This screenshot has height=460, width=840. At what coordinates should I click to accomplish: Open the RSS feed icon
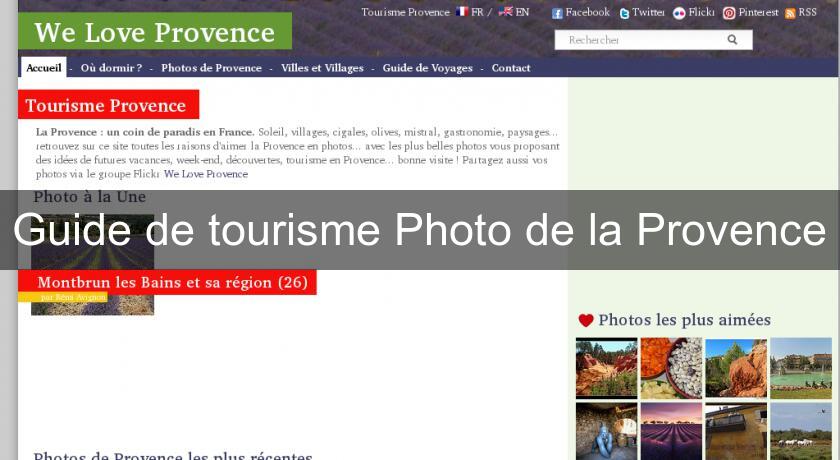[x=790, y=14]
